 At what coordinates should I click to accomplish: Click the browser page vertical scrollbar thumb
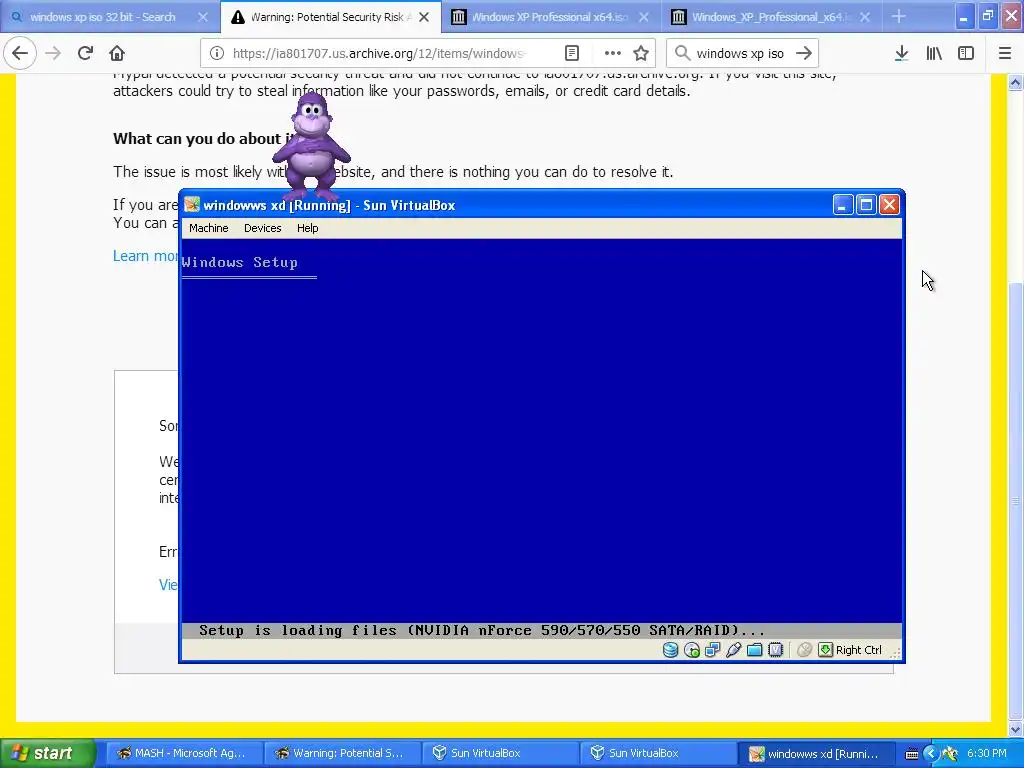(x=1015, y=503)
